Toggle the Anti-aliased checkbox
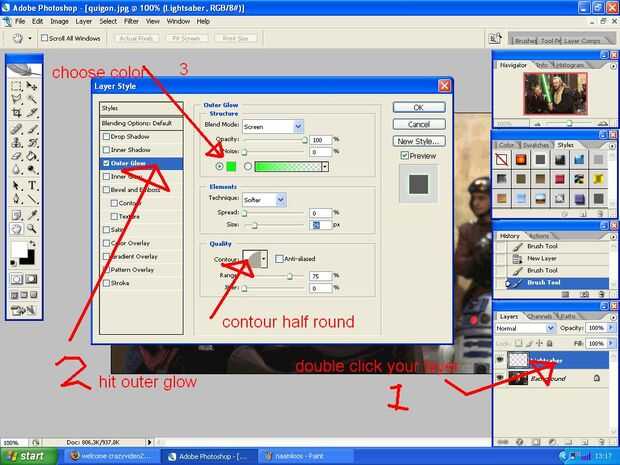 [279, 259]
